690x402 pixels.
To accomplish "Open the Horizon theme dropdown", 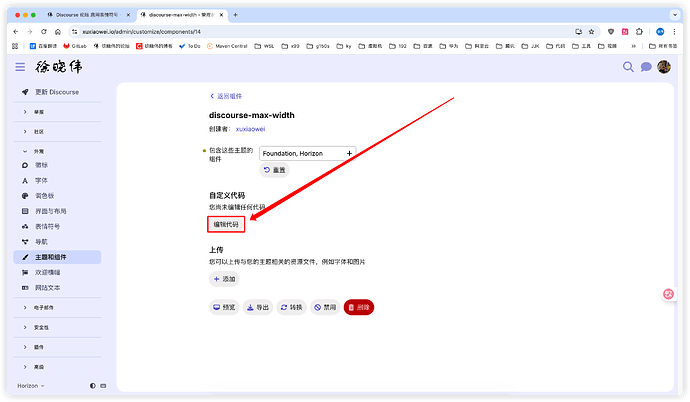I will click(x=34, y=385).
